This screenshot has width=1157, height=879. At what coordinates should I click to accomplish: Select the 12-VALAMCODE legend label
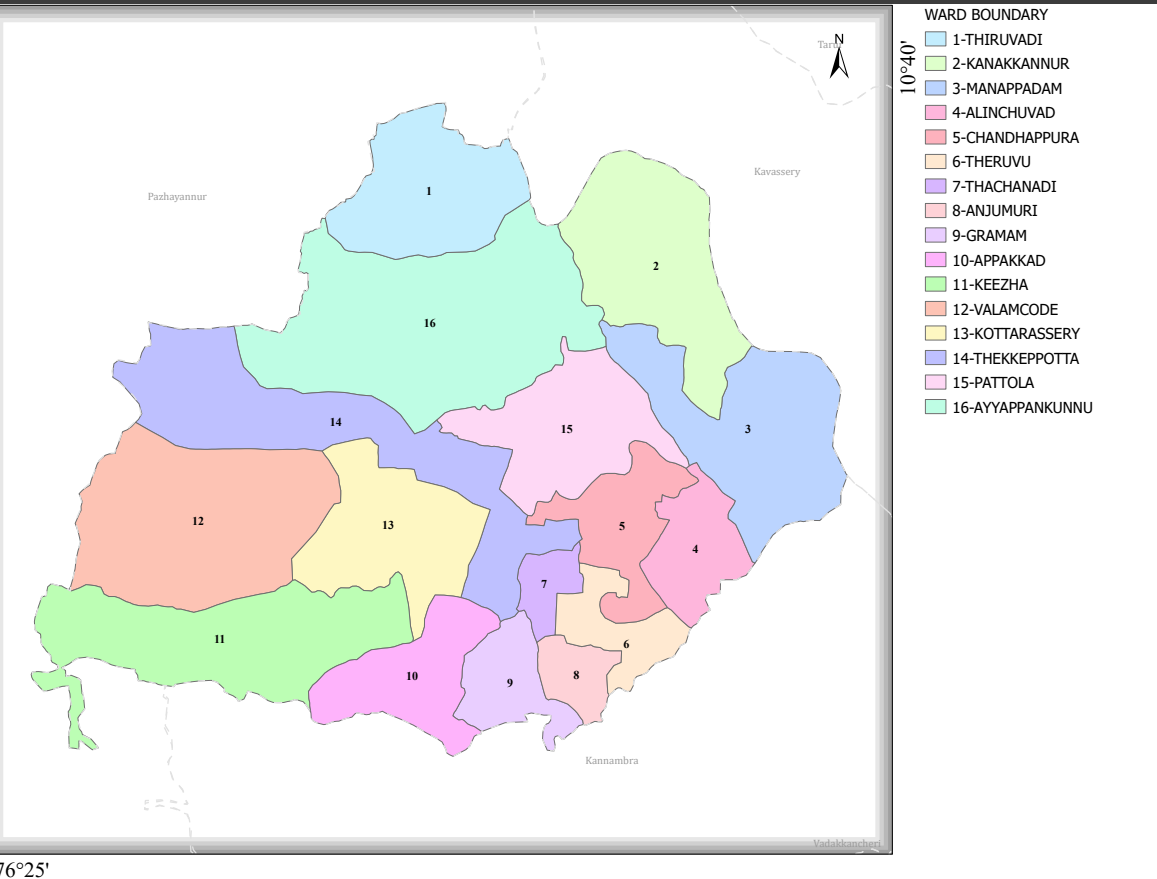point(1005,310)
